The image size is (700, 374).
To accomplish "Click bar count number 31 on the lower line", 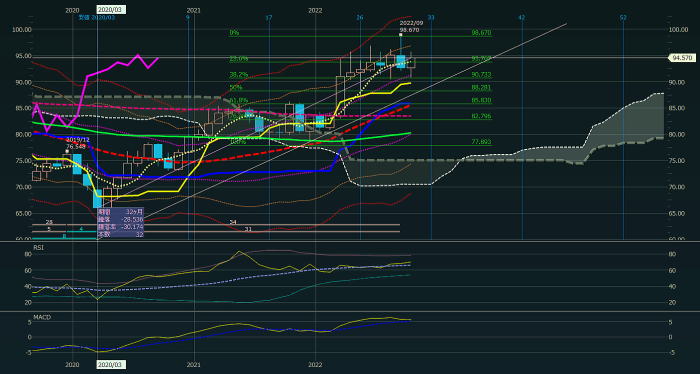I will point(248,229).
